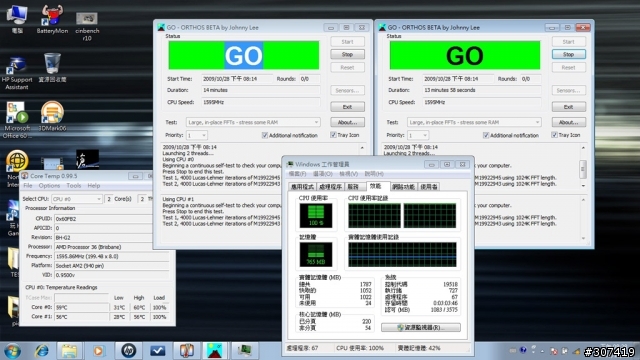Click the left ORTHOS window title icon
The width and height of the screenshot is (640, 360).
[161, 27]
